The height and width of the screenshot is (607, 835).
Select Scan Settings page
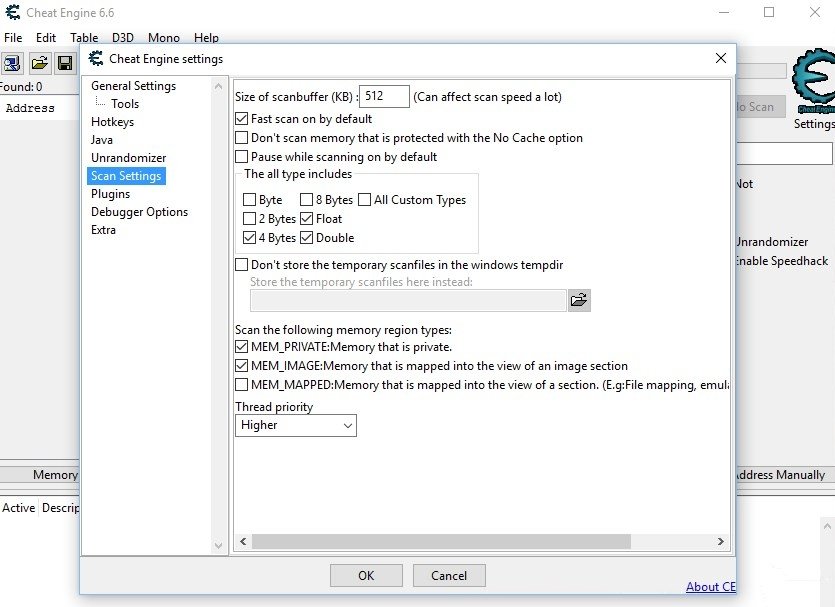pos(126,176)
